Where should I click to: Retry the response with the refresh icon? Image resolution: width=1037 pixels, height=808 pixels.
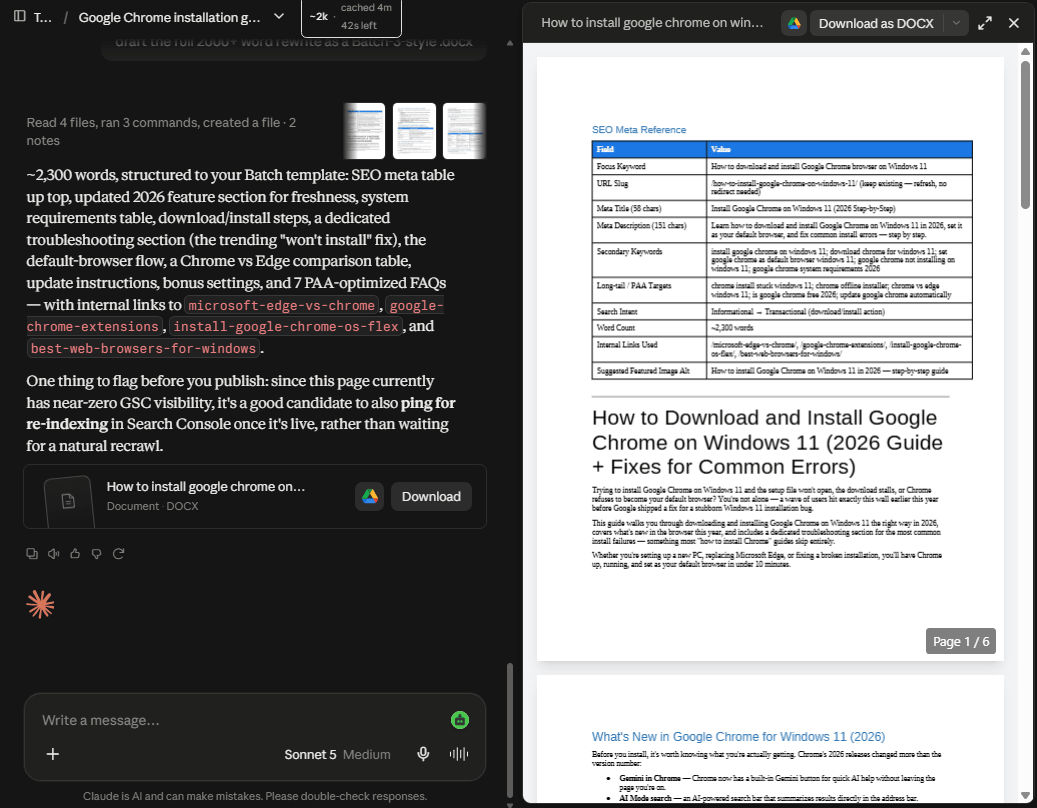click(118, 553)
